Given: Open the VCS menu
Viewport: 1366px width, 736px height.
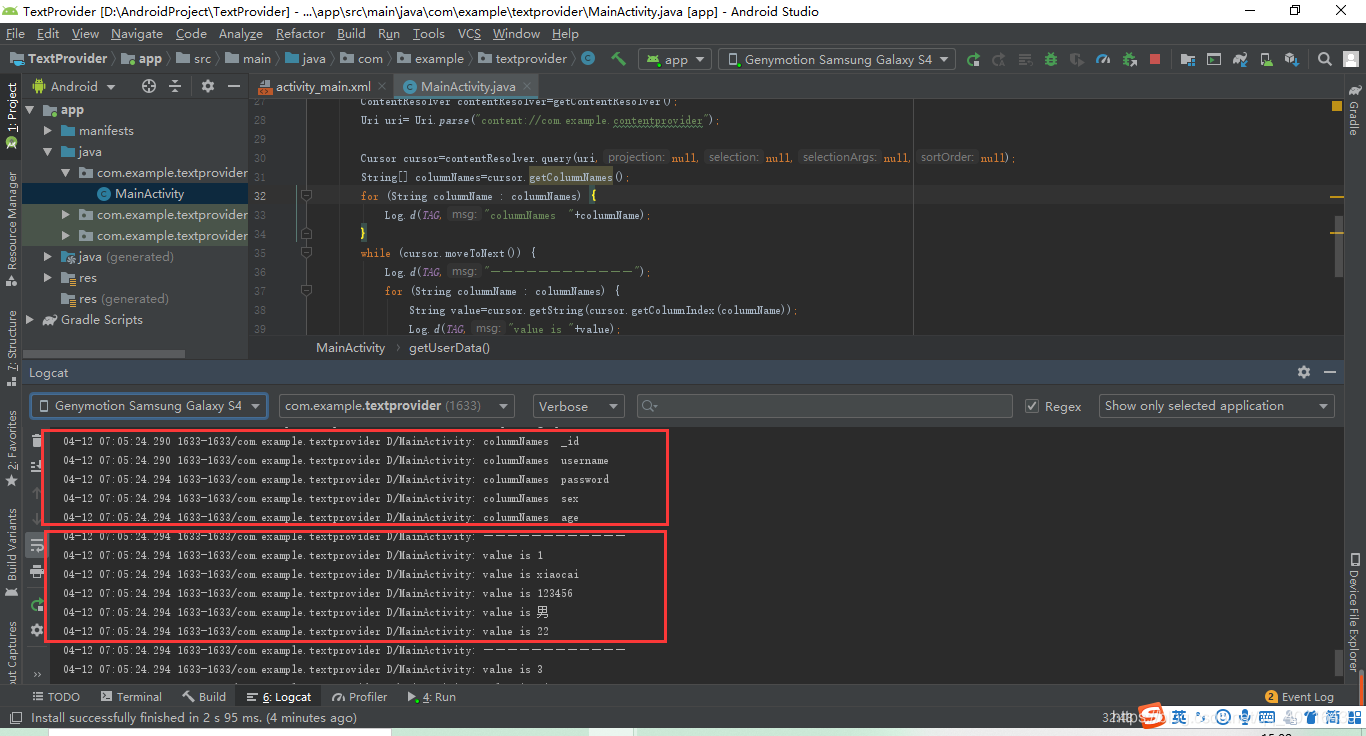Looking at the screenshot, I should 469,33.
